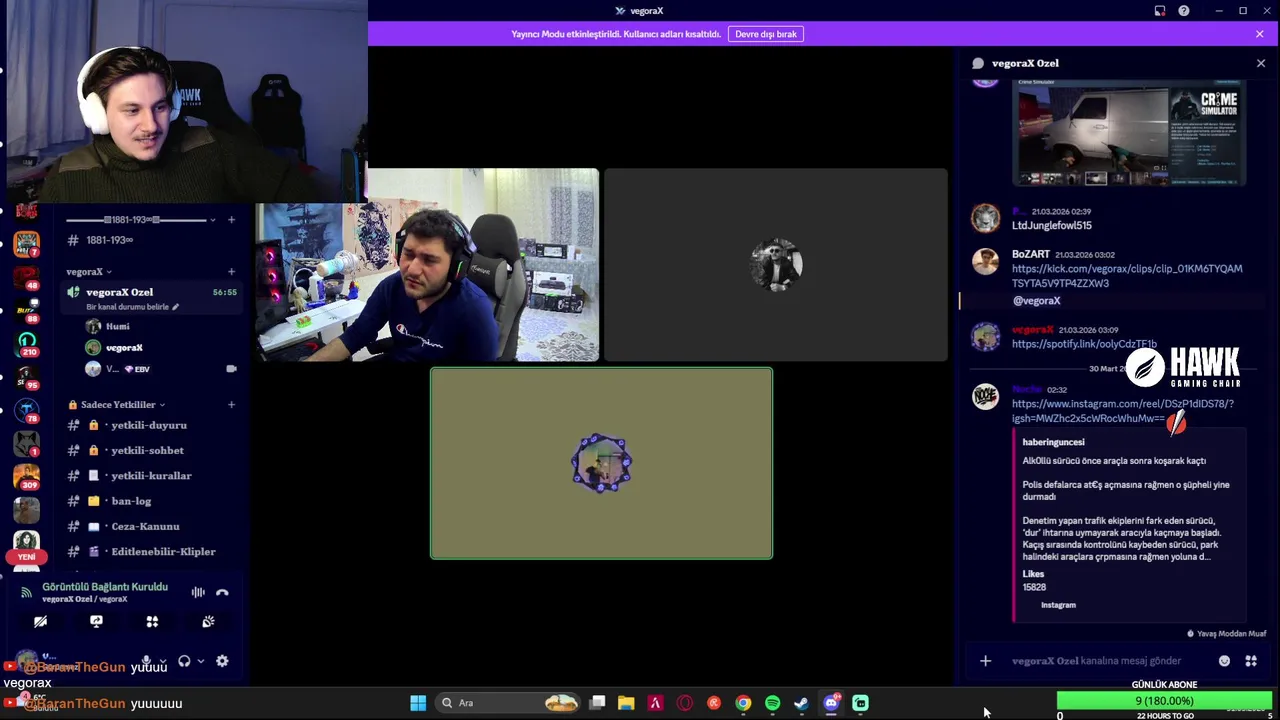
Task: Disable streamer mode with Devre dışı bırak
Action: coord(766,34)
